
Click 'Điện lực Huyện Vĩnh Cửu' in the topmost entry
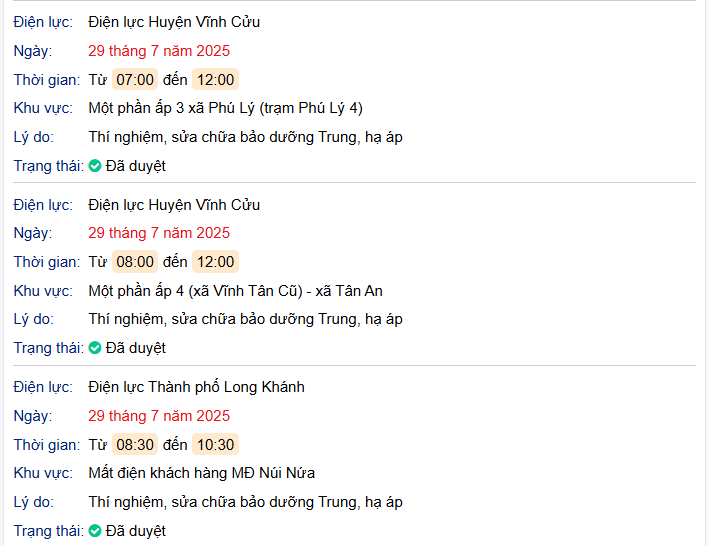point(174,22)
